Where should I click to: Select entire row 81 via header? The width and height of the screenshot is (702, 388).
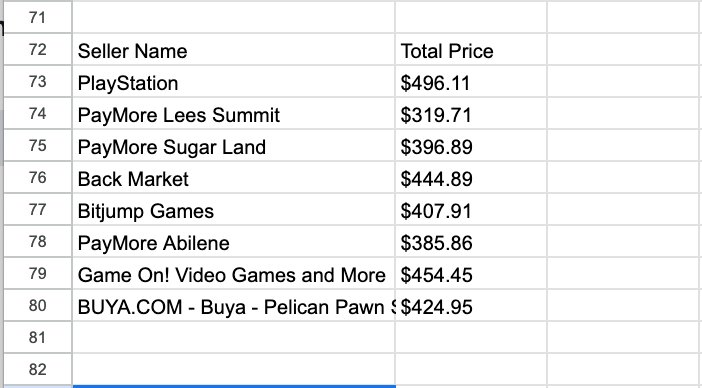coord(38,337)
